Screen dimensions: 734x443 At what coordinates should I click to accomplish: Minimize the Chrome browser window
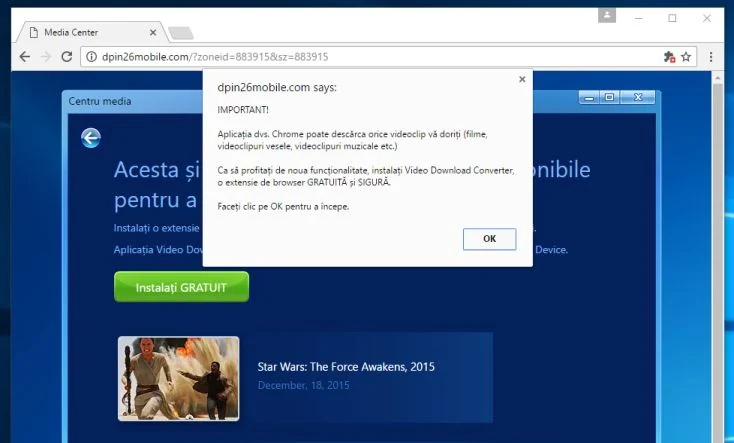(x=639, y=18)
